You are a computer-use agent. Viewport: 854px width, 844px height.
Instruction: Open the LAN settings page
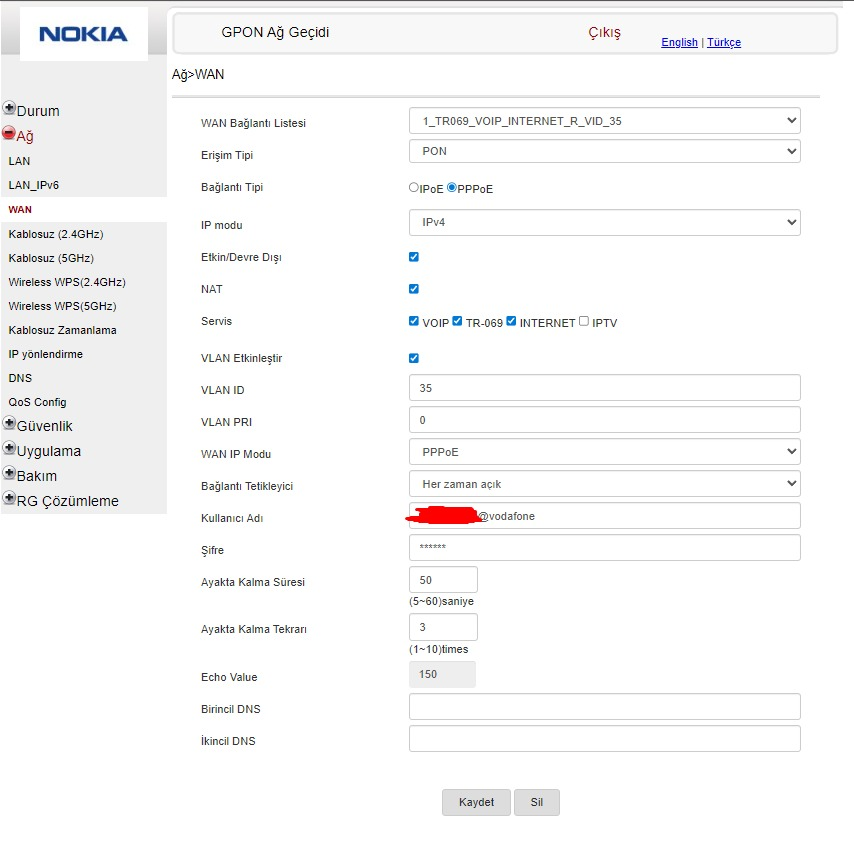pyautogui.click(x=19, y=161)
